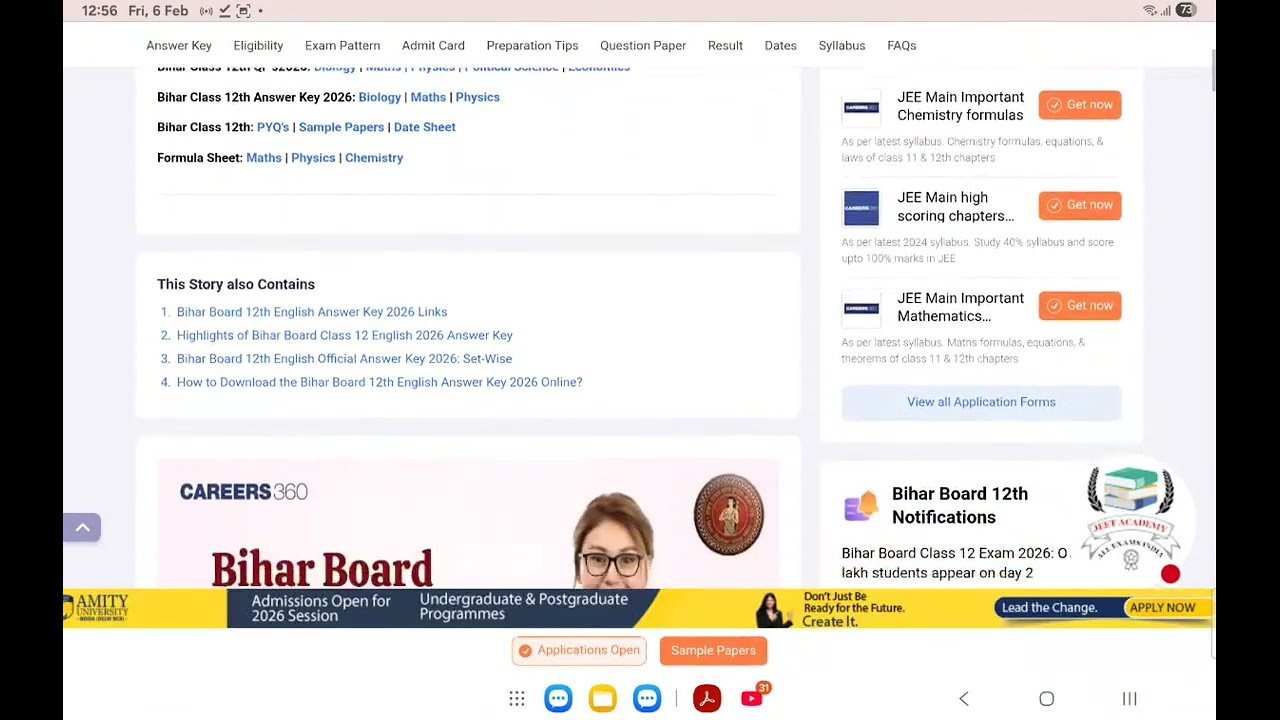Open the Formula Sheet Physics link
Screen dimensions: 1280x720
pos(313,158)
